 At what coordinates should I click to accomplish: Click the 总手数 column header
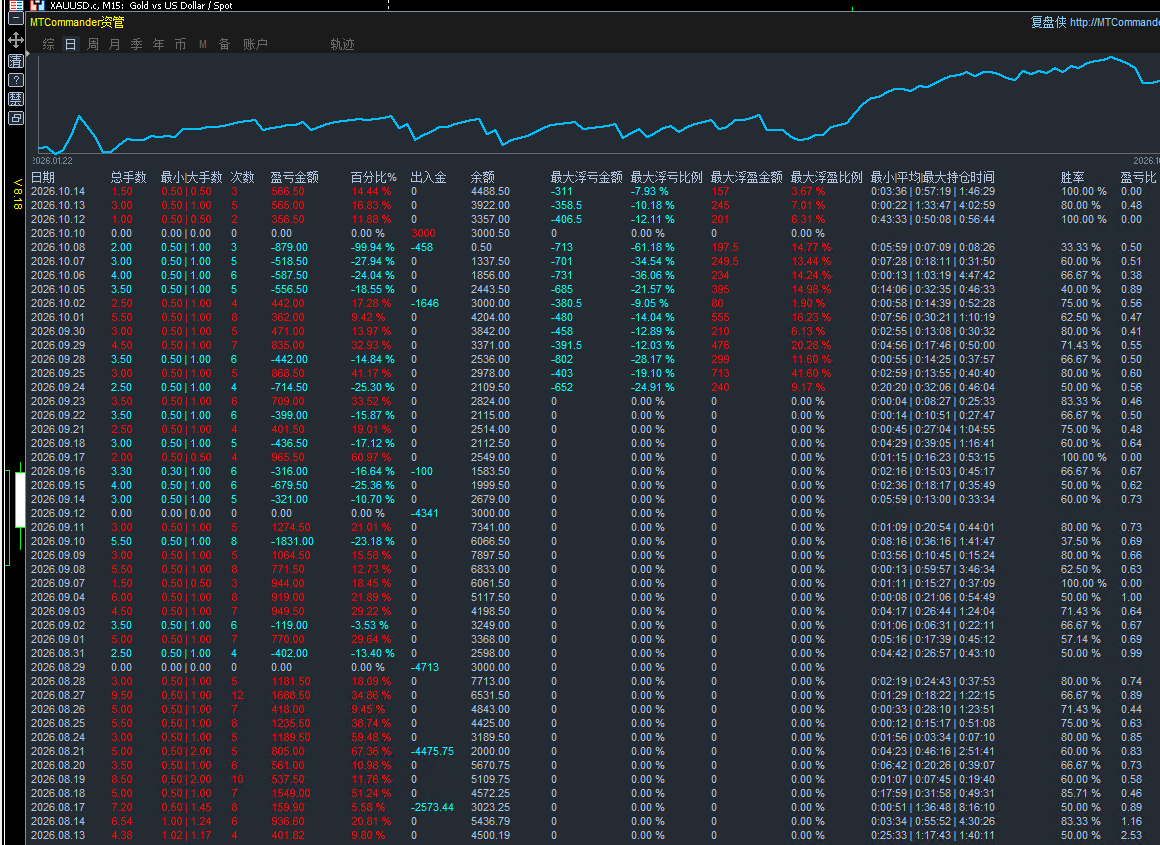click(129, 177)
